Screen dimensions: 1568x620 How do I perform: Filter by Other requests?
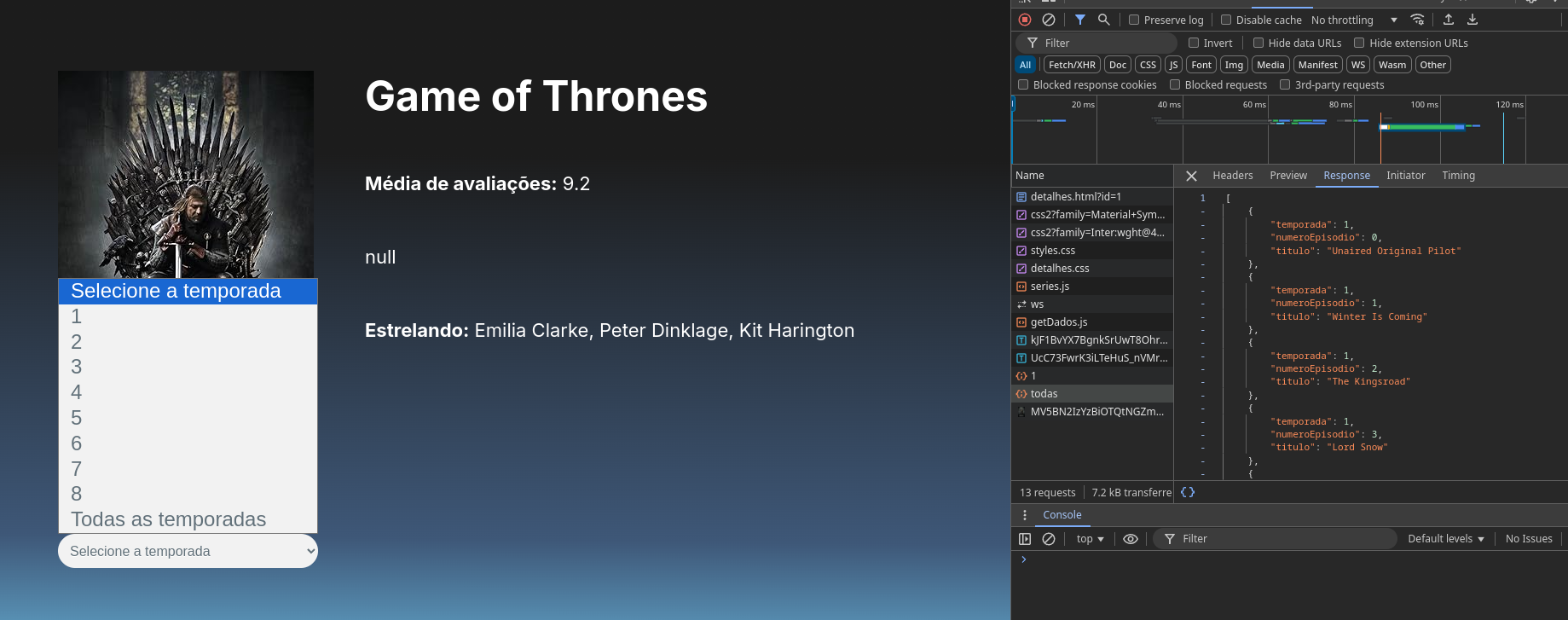pyautogui.click(x=1433, y=65)
